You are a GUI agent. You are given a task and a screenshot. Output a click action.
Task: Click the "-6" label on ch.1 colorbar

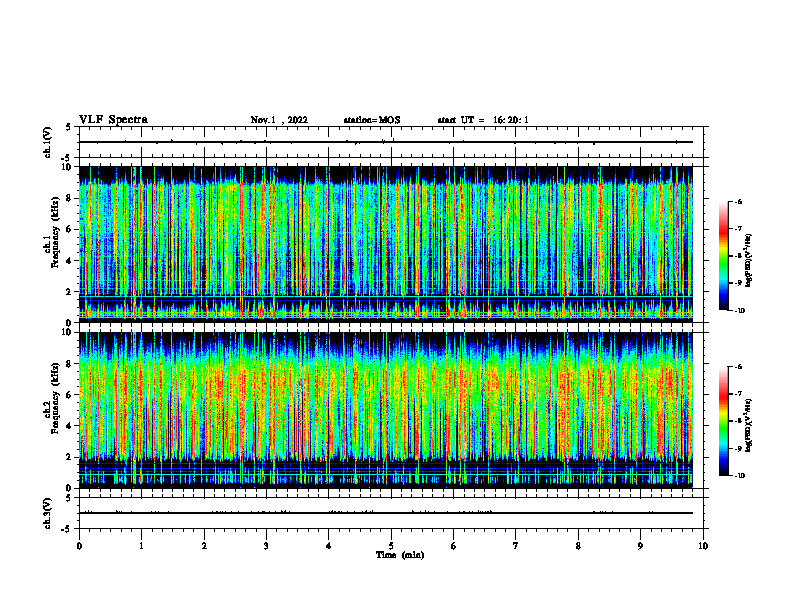tap(738, 201)
